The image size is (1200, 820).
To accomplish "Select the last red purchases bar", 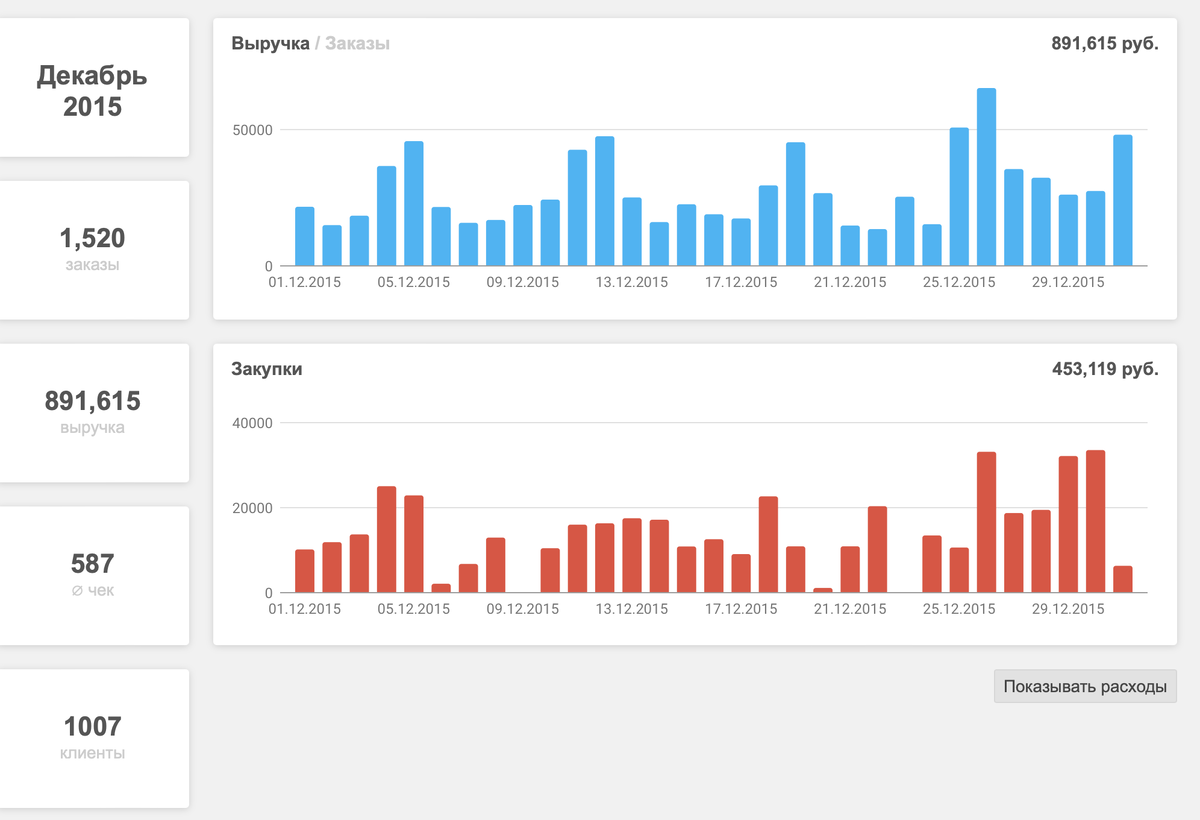I will pos(1123,580).
